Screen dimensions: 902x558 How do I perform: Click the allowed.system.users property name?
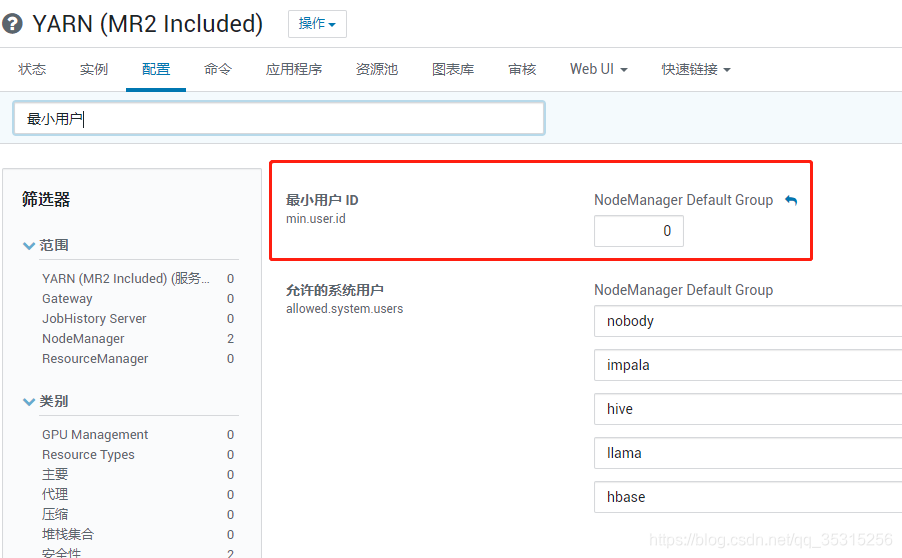click(345, 308)
